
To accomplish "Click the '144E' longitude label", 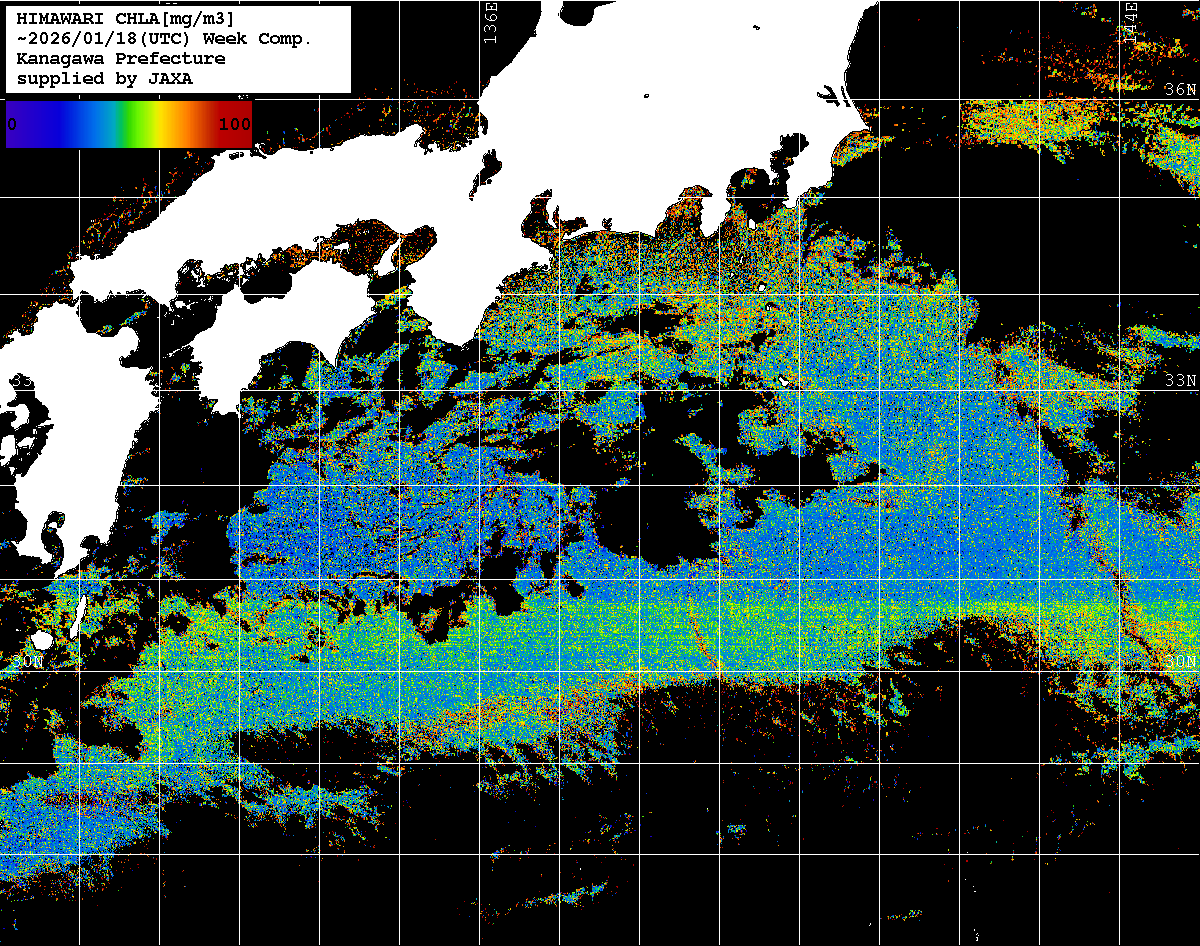I will 1130,20.
